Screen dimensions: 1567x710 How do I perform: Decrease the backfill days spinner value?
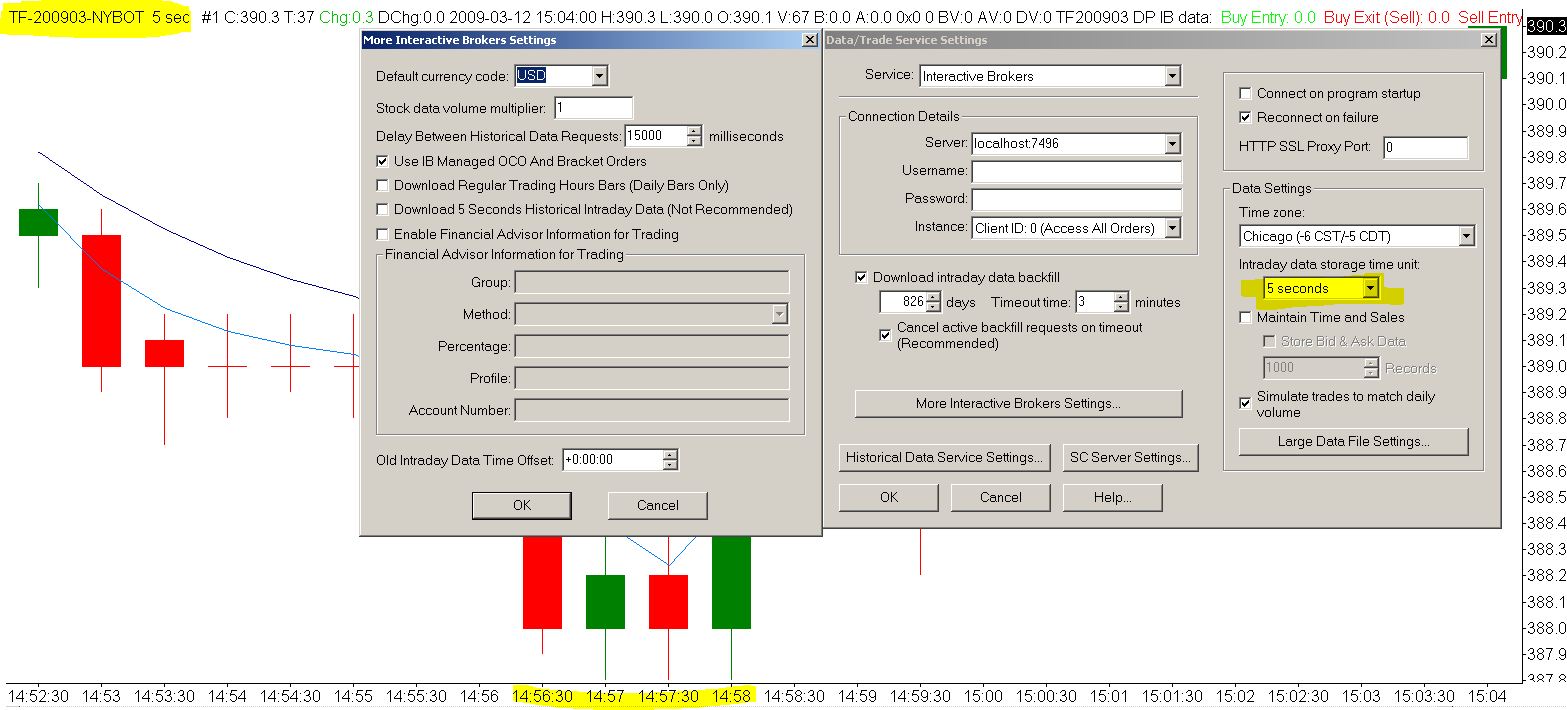point(933,307)
